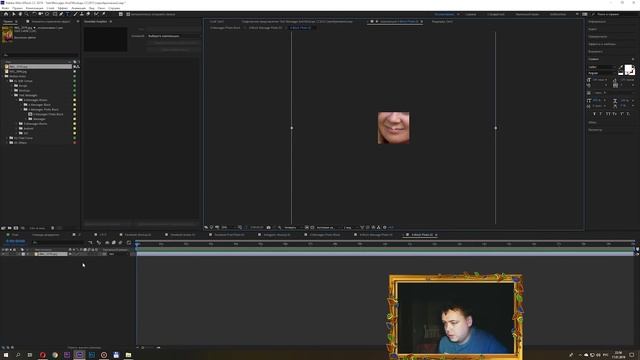Viewport: 640px width, 360px height.
Task: Click the Windows Start button
Action: [6, 355]
